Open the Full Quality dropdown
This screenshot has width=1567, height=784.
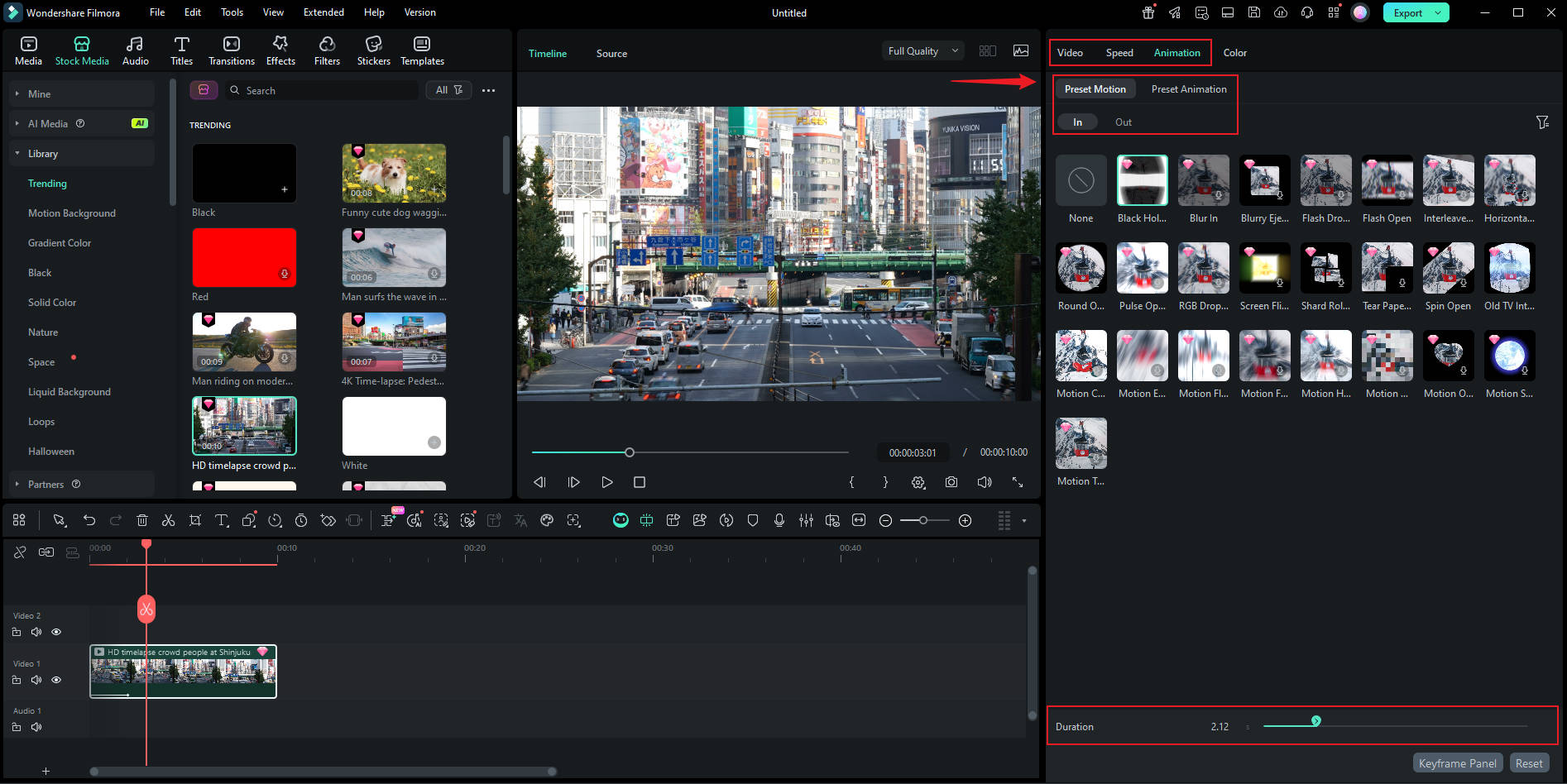(923, 51)
